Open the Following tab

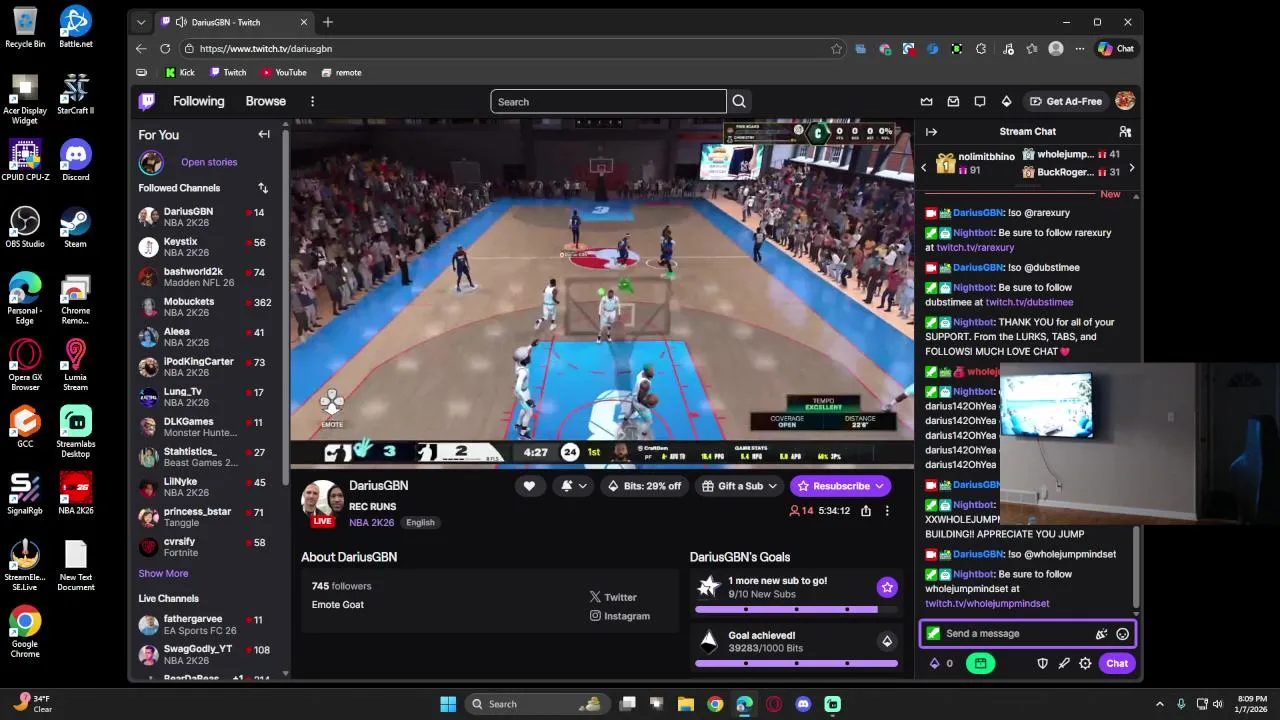198,101
